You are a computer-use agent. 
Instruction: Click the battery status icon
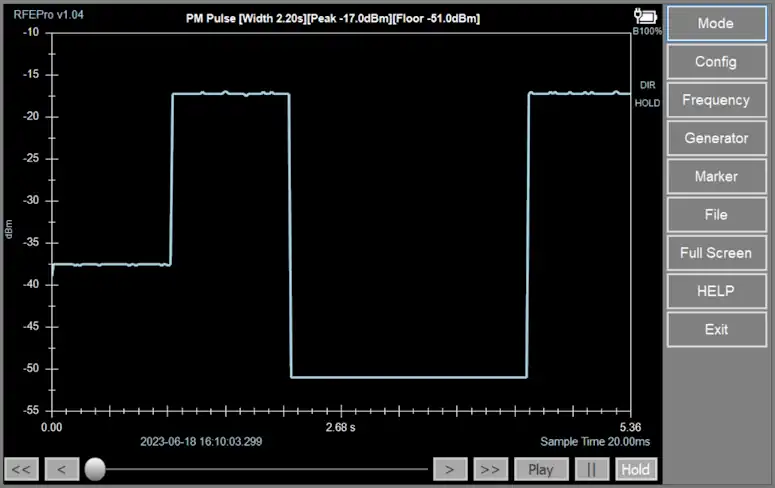click(643, 15)
